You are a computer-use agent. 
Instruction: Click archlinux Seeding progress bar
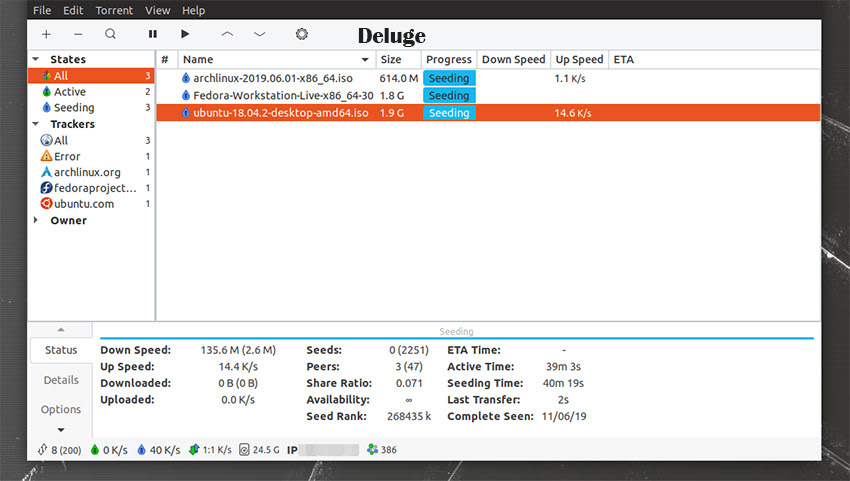point(449,78)
